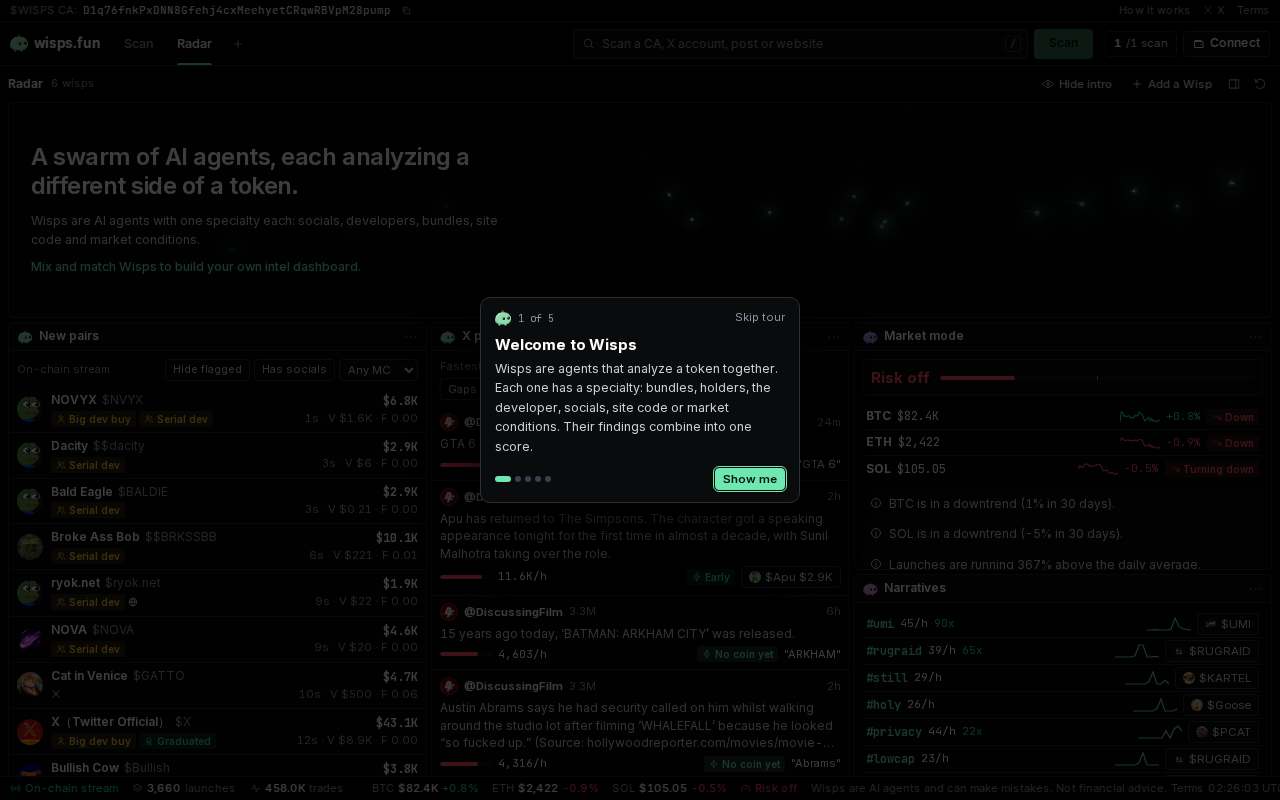
Task: Click the Show me button in the tour
Action: tap(750, 479)
